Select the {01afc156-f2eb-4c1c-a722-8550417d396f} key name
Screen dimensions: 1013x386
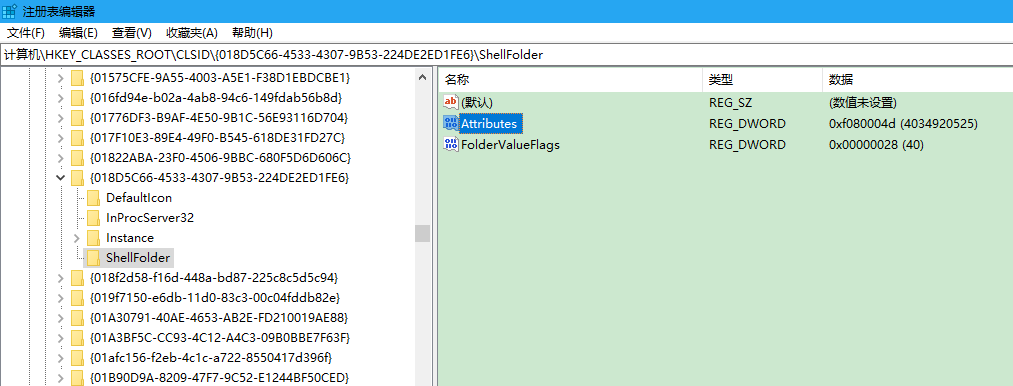[x=212, y=358]
